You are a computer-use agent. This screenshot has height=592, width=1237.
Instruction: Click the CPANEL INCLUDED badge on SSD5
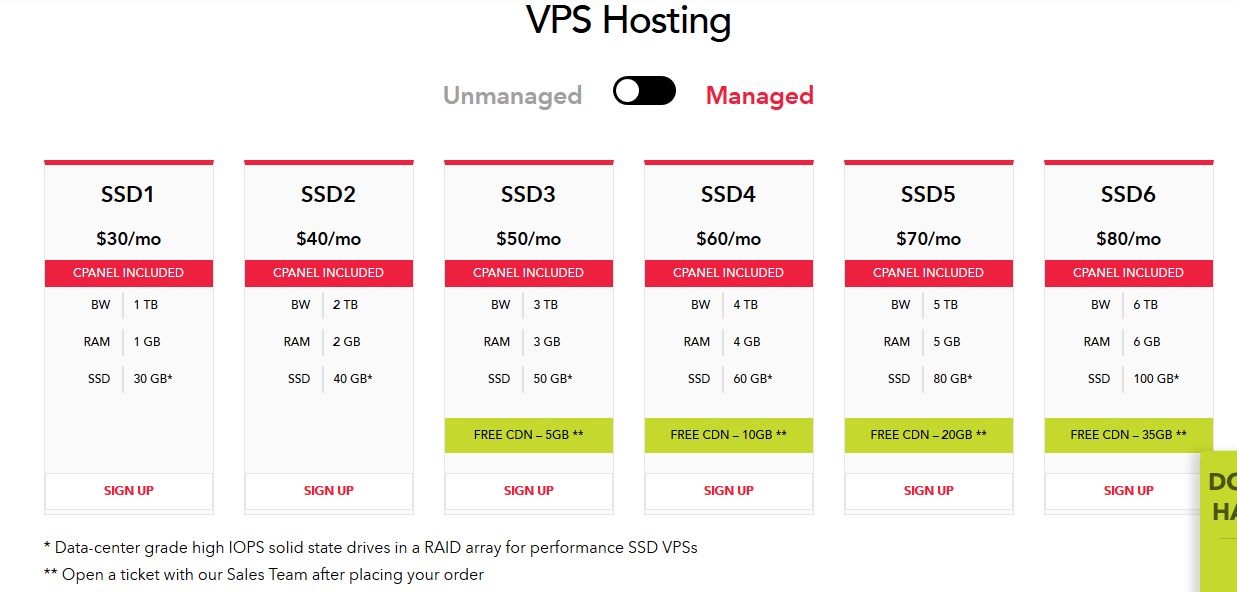[929, 273]
